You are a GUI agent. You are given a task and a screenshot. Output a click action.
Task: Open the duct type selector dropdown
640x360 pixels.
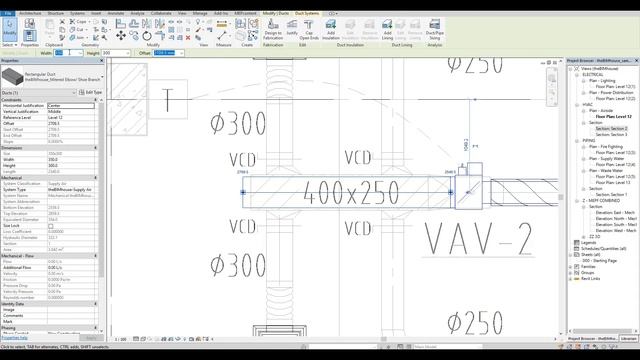point(102,77)
